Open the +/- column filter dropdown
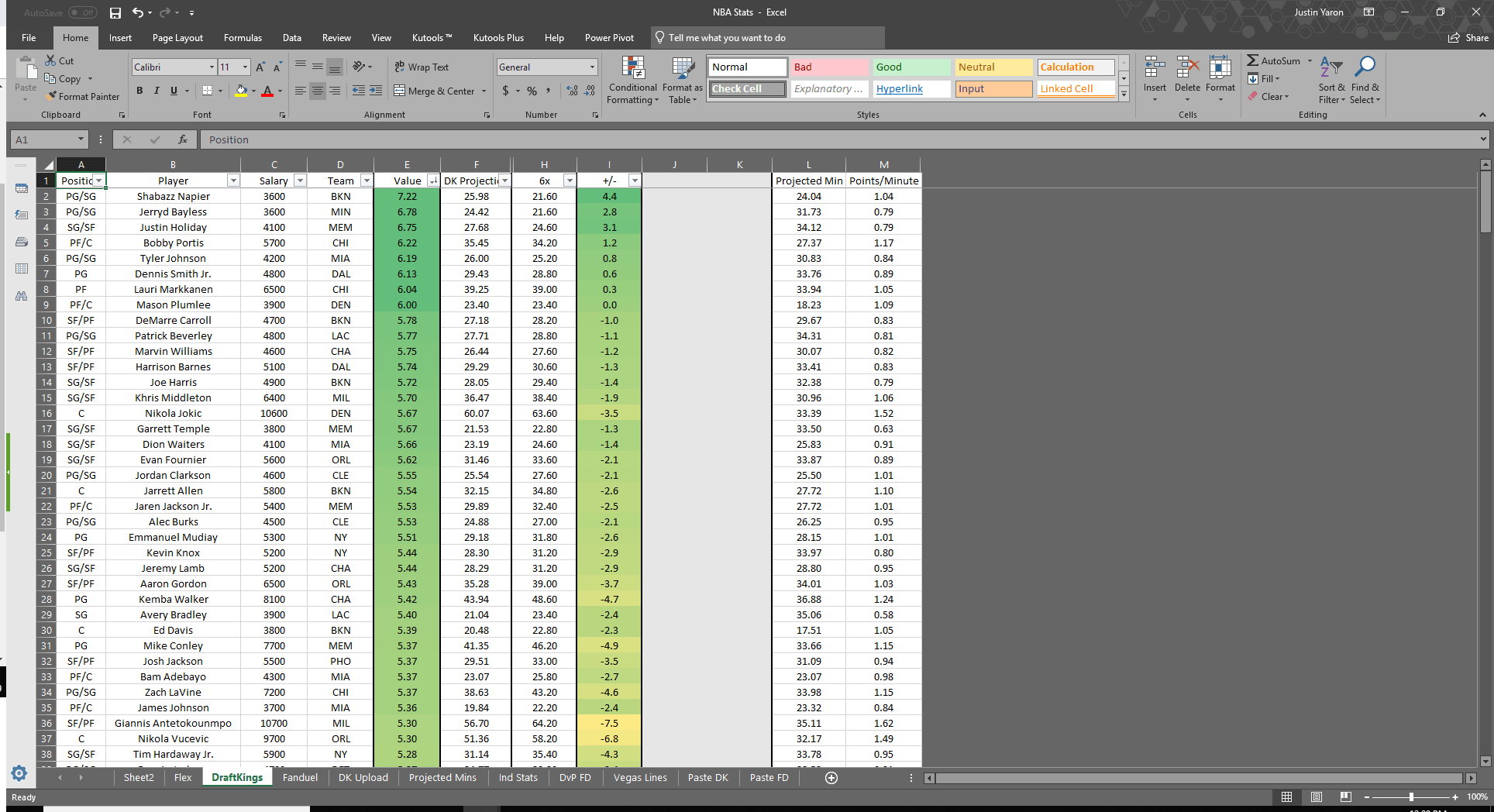This screenshot has height=812, width=1494. coord(635,181)
